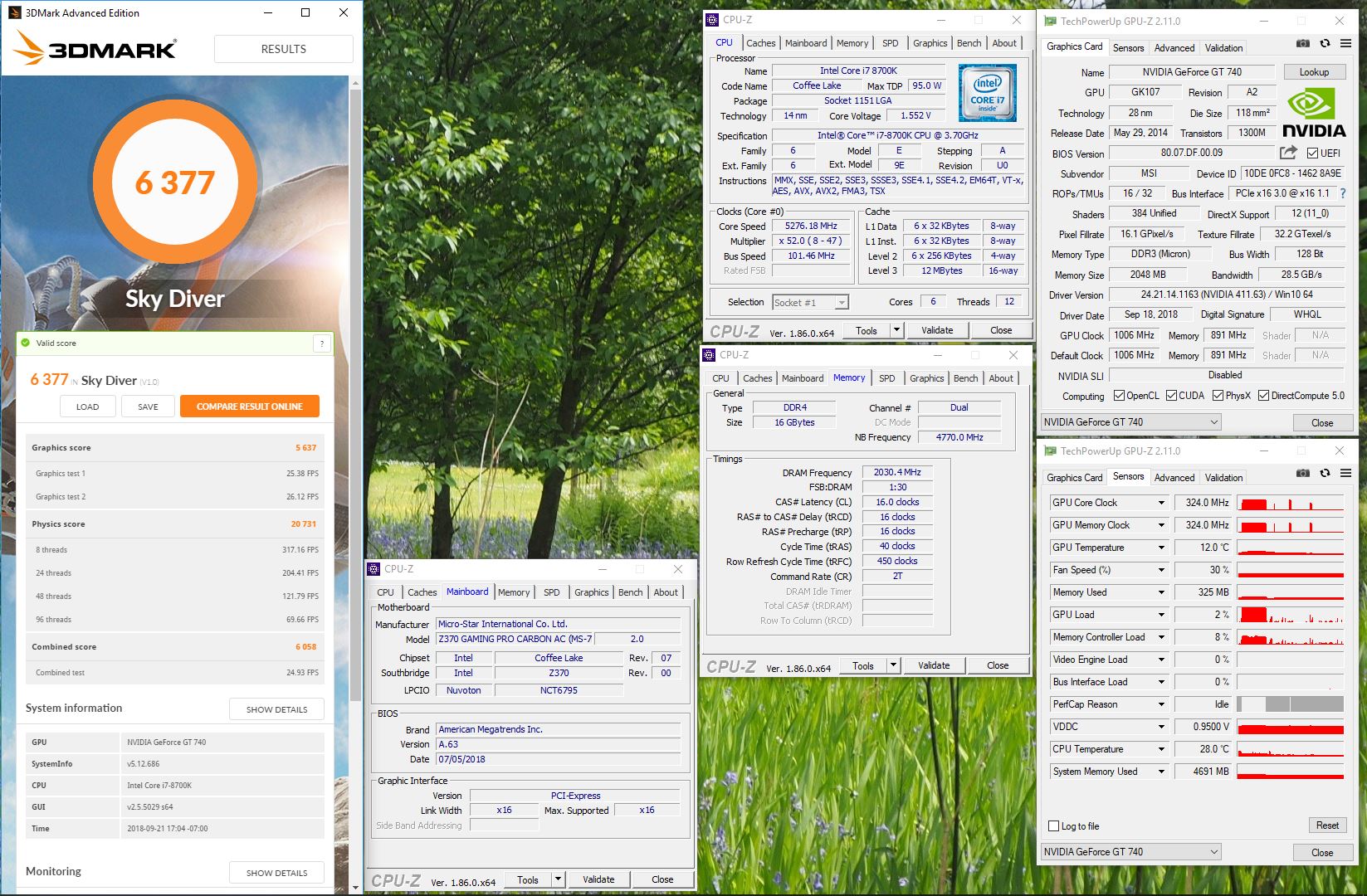Click the Bus Interface help question mark

1342,193
